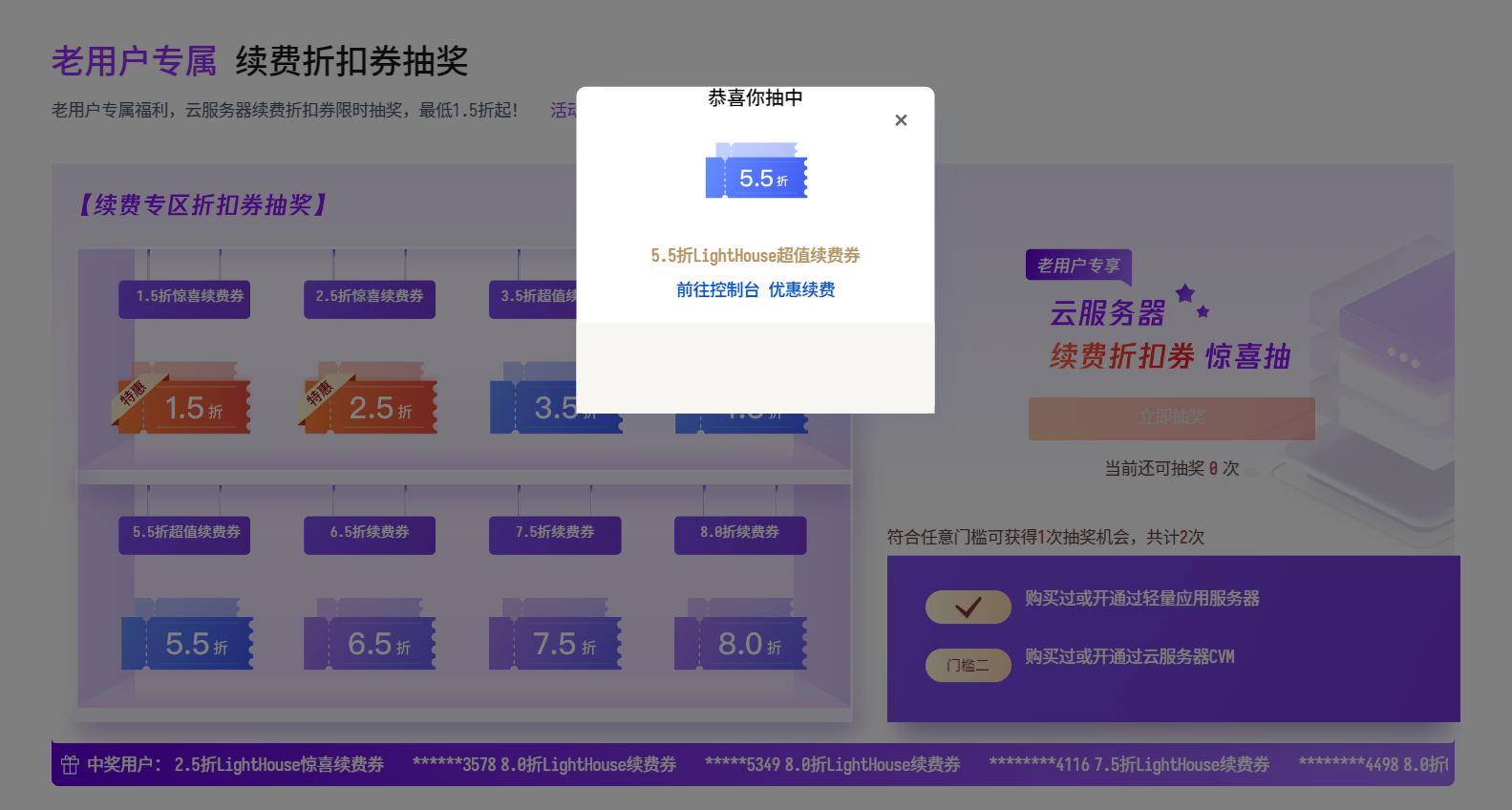Click the 恭喜你抽中 popup heading
Viewport: 1512px width, 810px height.
pyautogui.click(x=756, y=97)
